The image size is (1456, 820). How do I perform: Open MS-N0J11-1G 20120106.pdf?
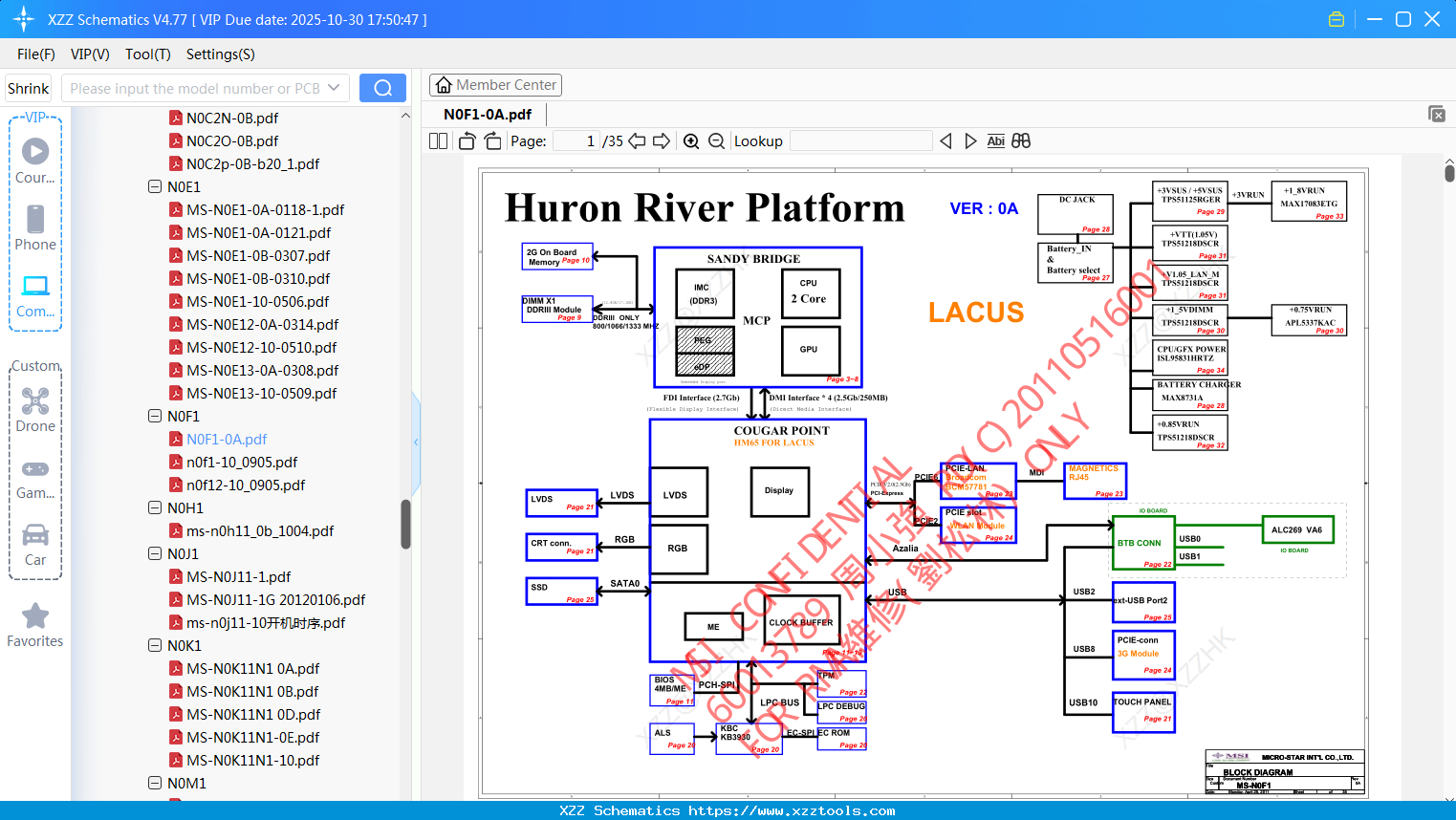pyautogui.click(x=275, y=600)
